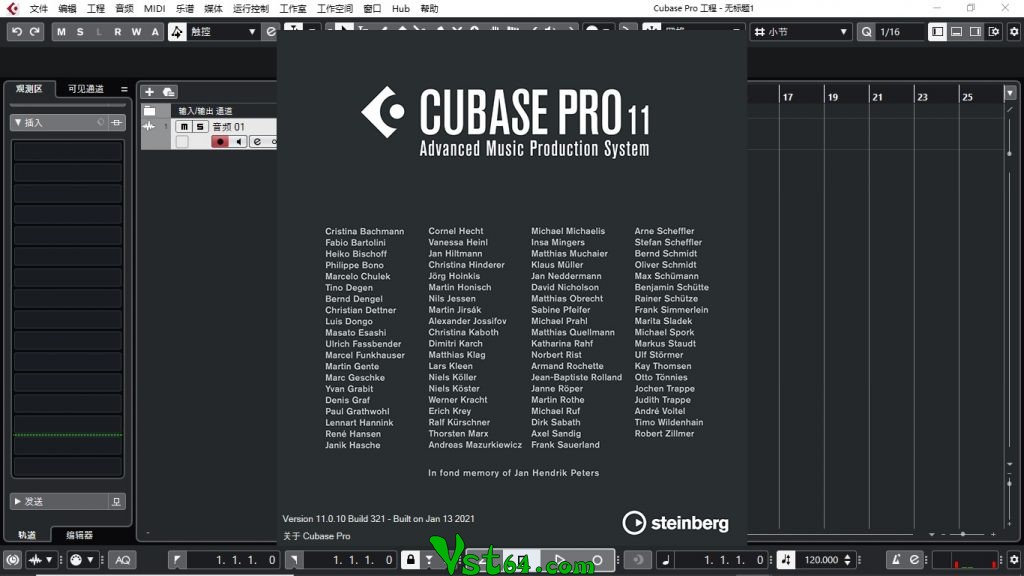This screenshot has height=576, width=1024.
Task: Open track presets icon next to plus
Action: (168, 92)
